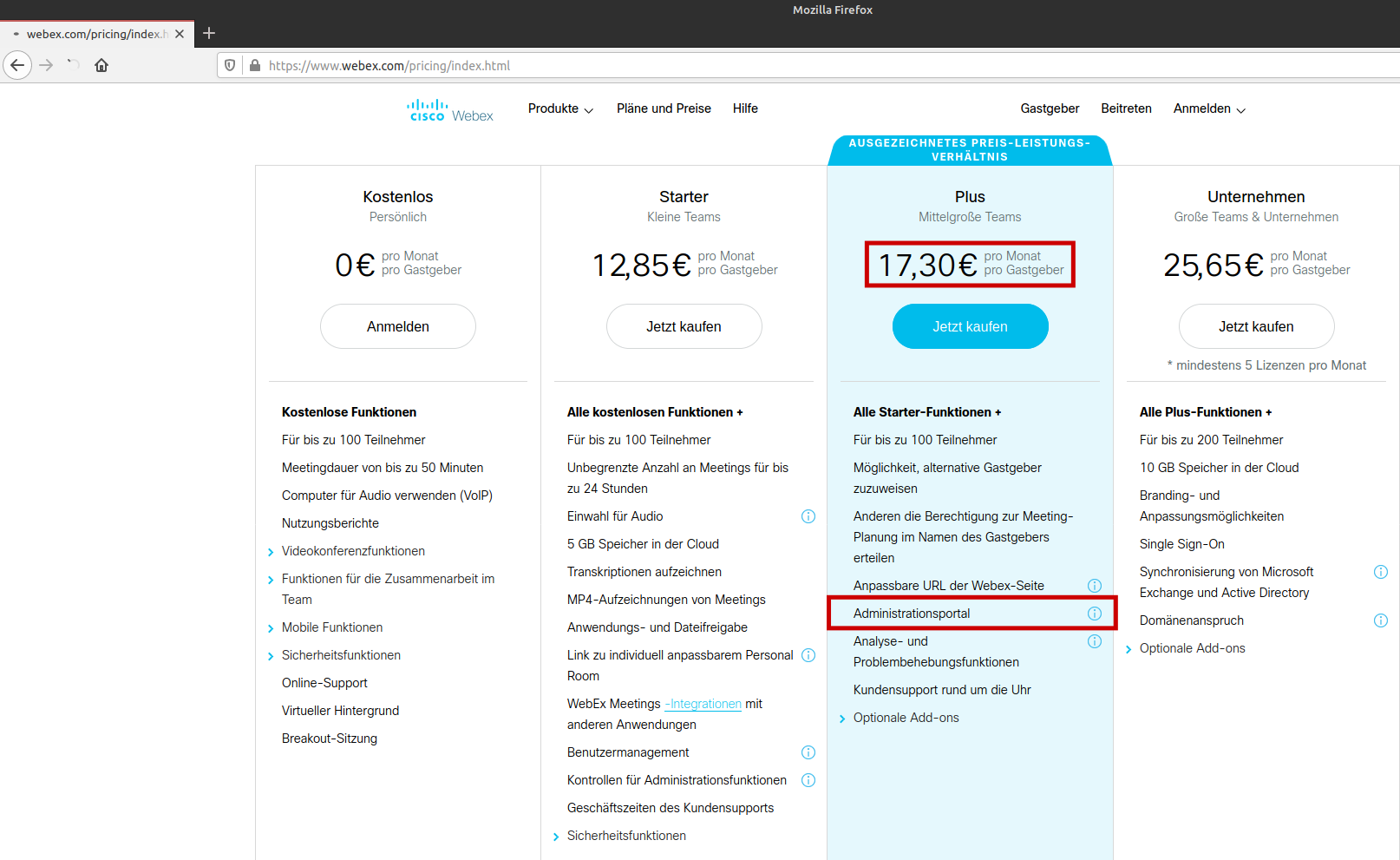Click 'Computer für Audio verwenden (VoIP)' text
Viewport: 1400px width, 860px height.
(x=387, y=496)
